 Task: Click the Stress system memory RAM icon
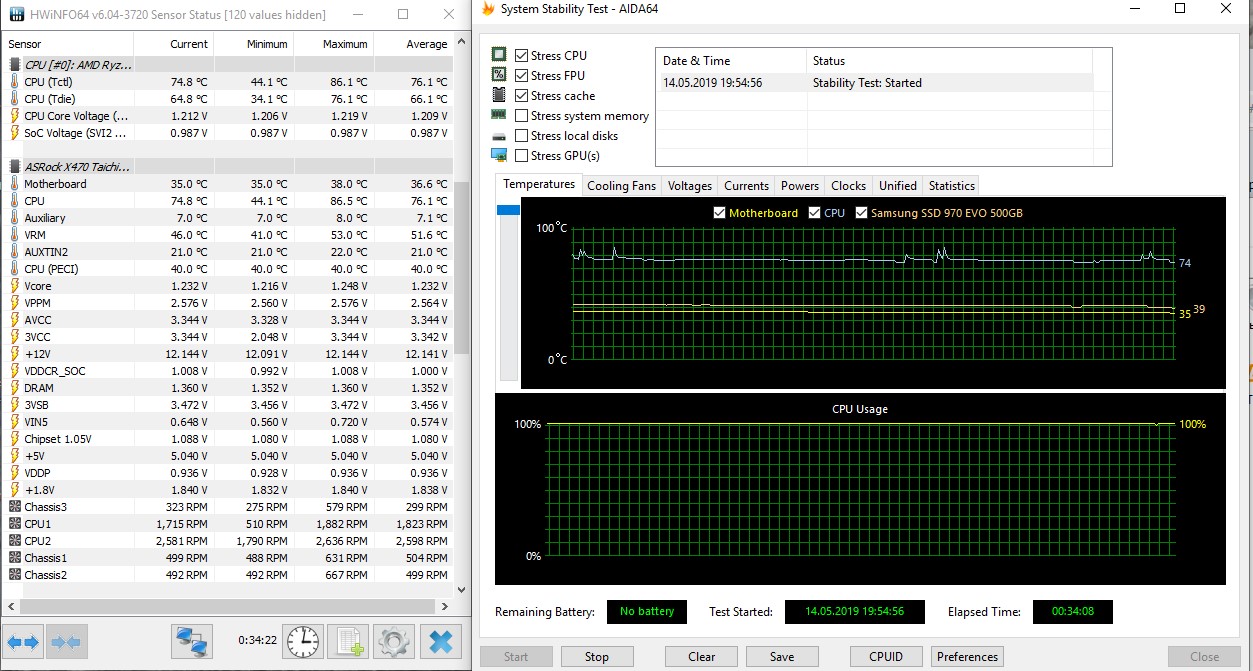point(499,115)
